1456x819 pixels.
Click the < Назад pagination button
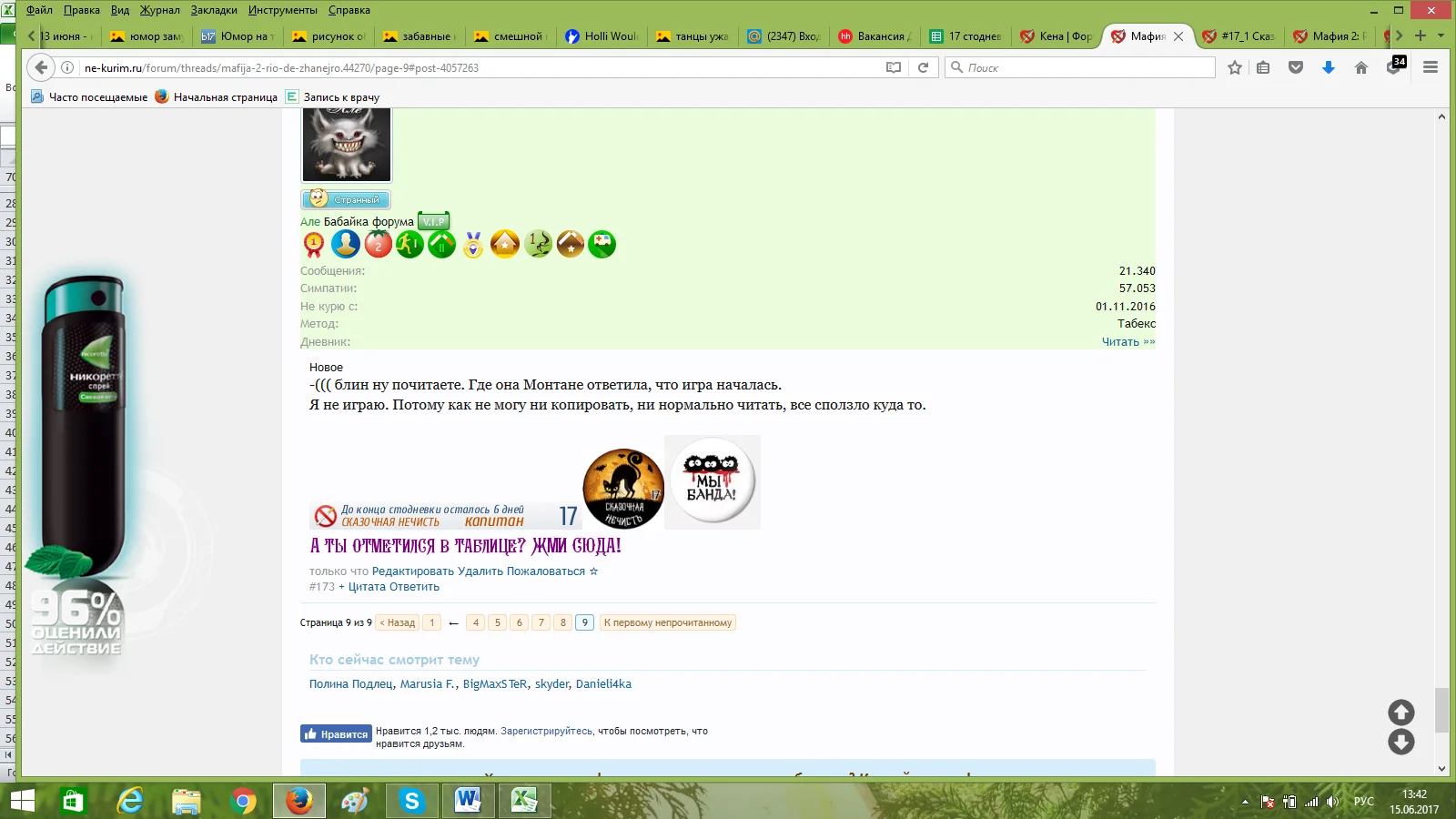398,622
